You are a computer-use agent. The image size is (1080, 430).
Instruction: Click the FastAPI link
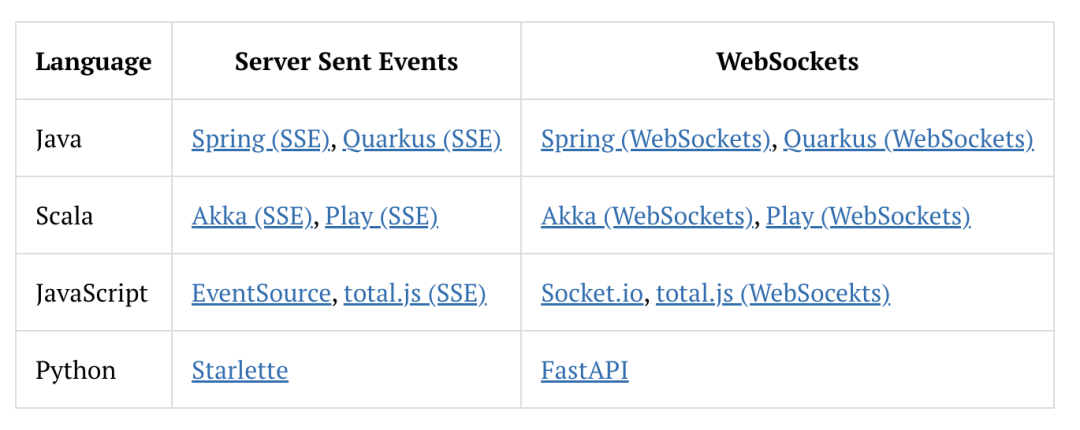[585, 370]
